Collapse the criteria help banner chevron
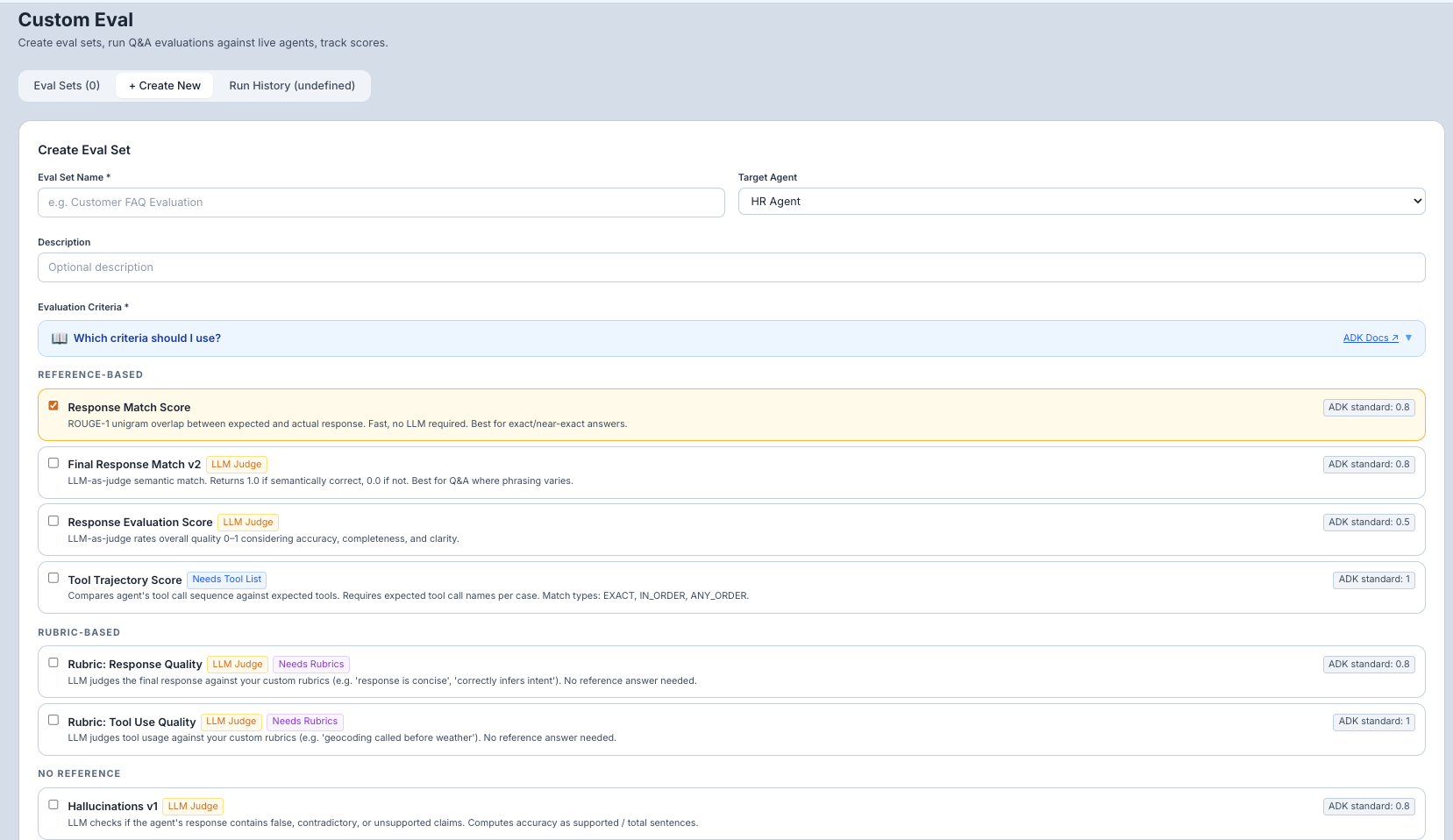 (x=1409, y=338)
